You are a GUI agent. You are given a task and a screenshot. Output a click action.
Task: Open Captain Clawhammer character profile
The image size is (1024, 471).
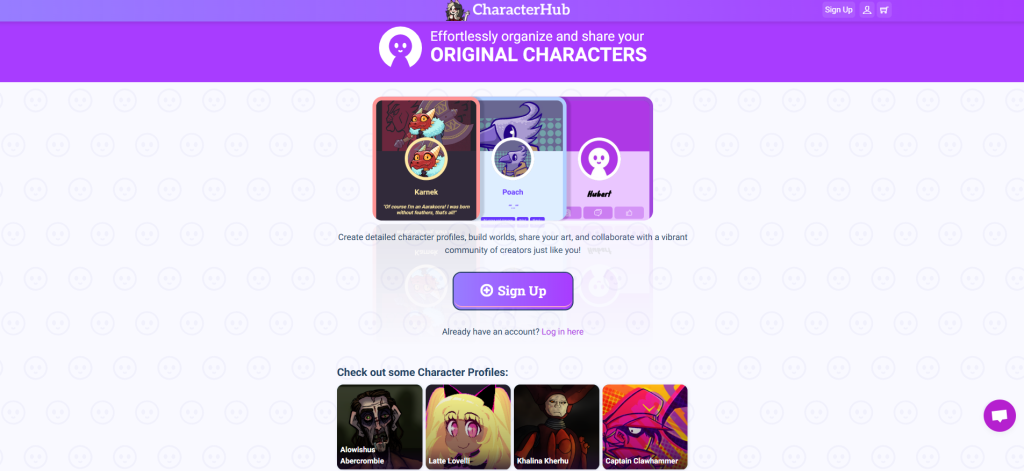(x=645, y=427)
